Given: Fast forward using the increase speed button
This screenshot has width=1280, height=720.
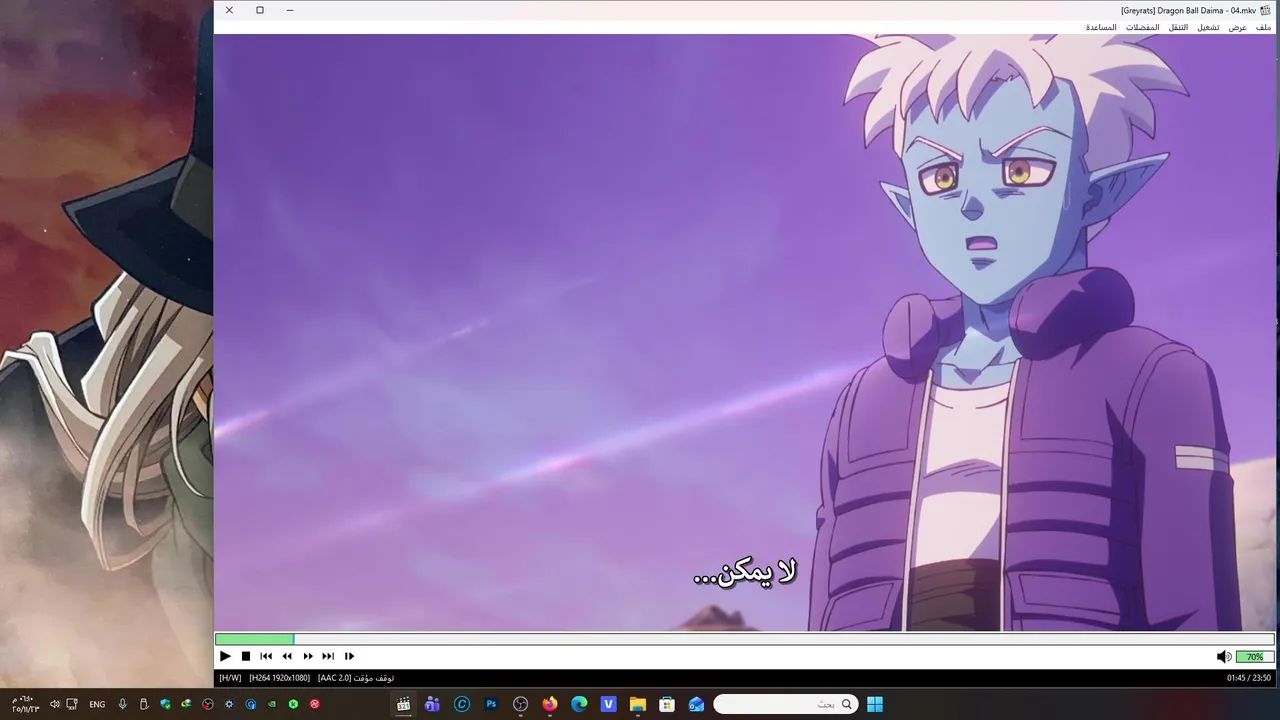Looking at the screenshot, I should pyautogui.click(x=308, y=656).
